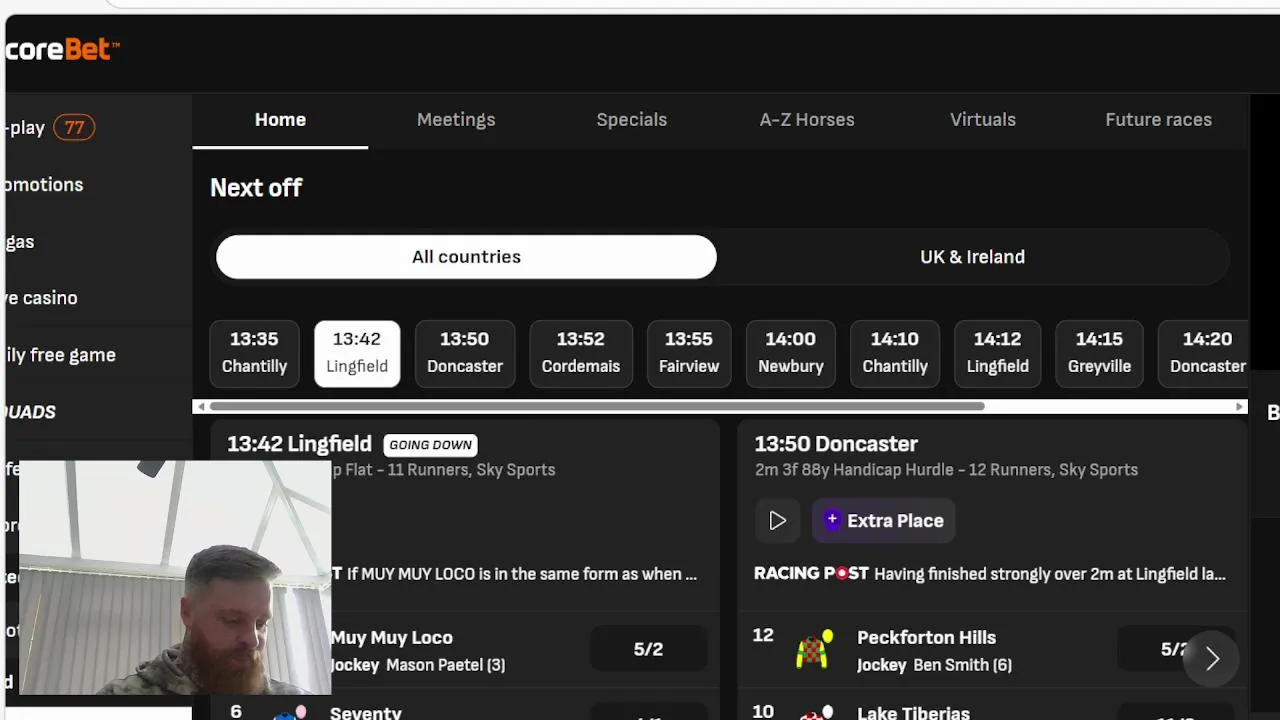Click the video play icon for Doncaster race

[x=777, y=521]
